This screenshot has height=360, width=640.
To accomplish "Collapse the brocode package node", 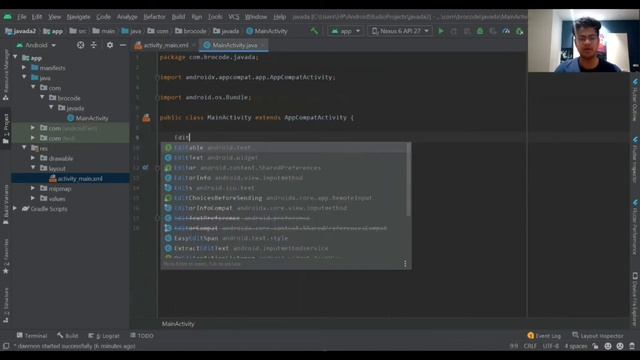I will (x=42, y=98).
